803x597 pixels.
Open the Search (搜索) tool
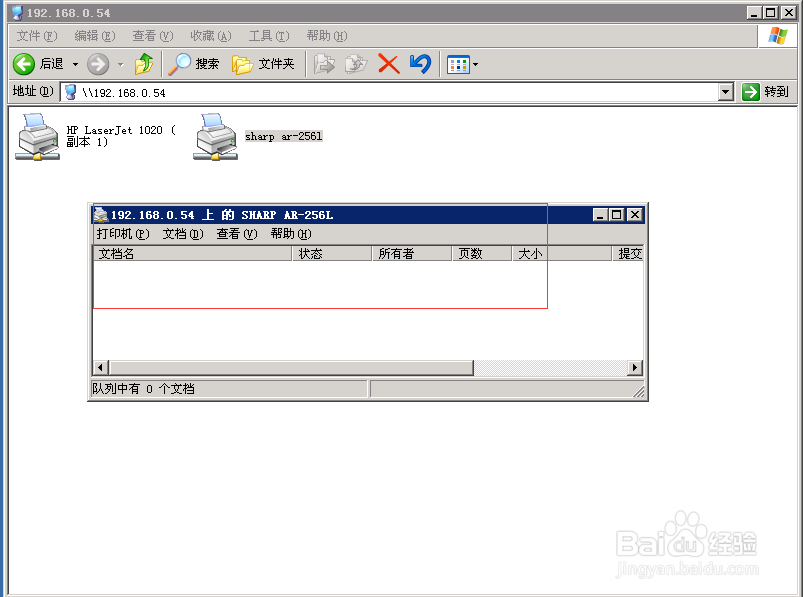pos(194,64)
